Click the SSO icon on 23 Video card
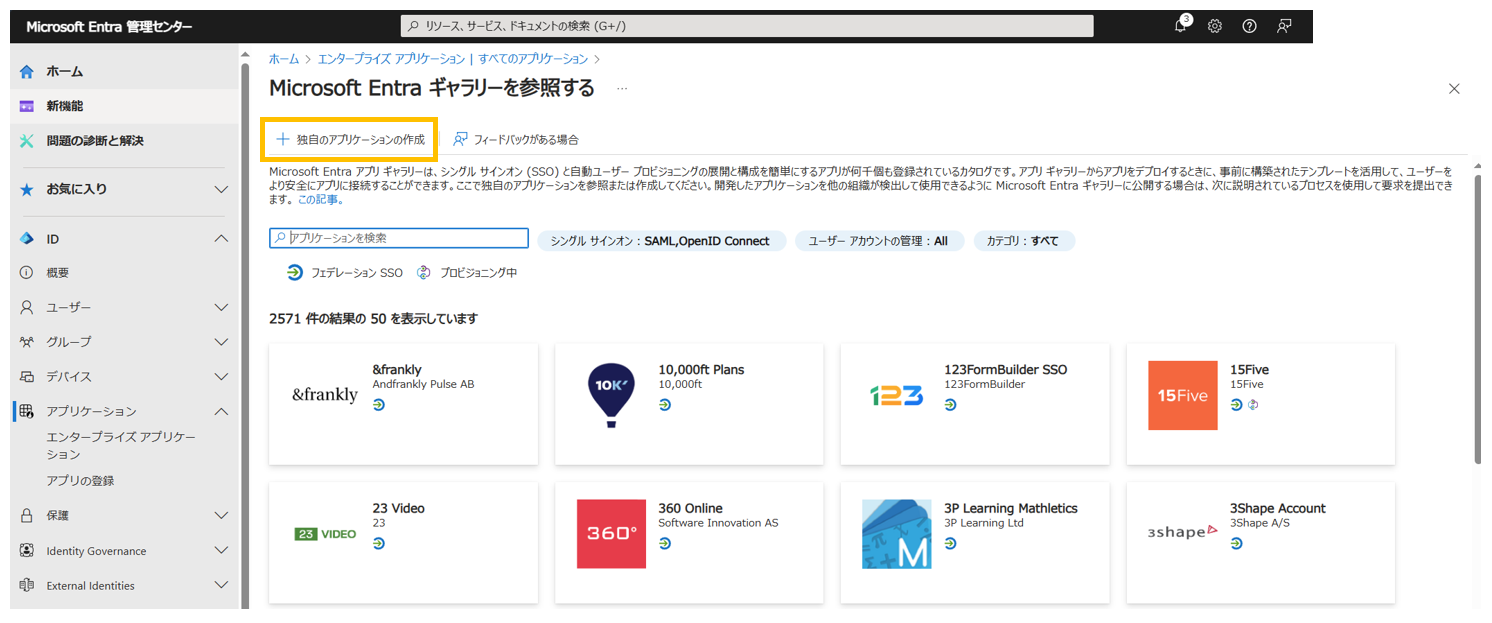The width and height of the screenshot is (1492, 623). tap(379, 544)
